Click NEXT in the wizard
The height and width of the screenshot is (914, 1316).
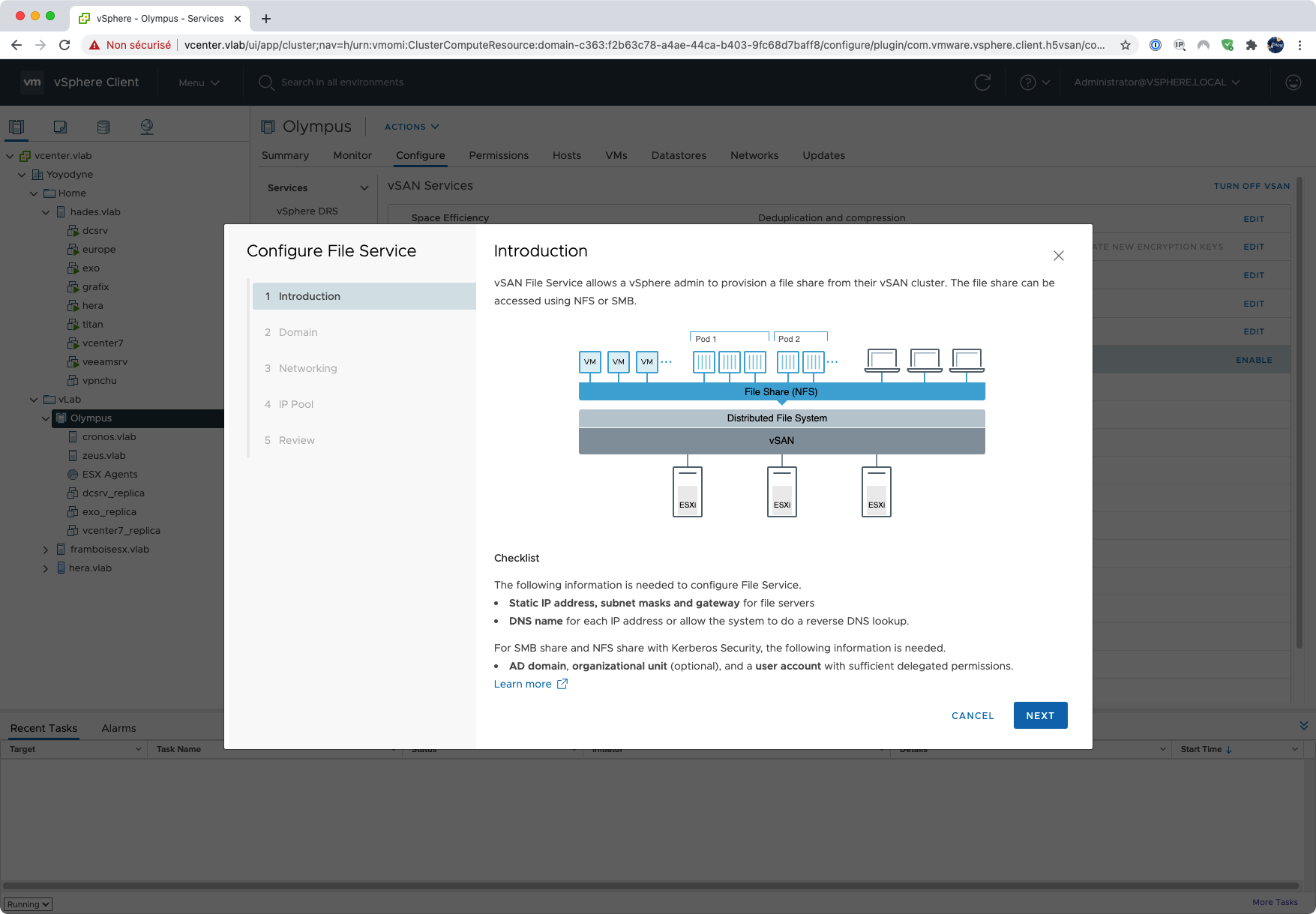click(1039, 715)
